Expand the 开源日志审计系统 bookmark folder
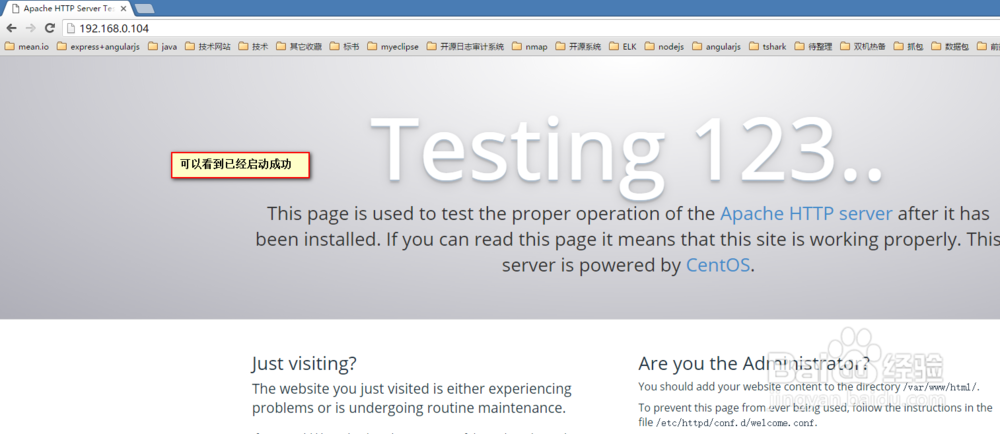 click(x=466, y=47)
